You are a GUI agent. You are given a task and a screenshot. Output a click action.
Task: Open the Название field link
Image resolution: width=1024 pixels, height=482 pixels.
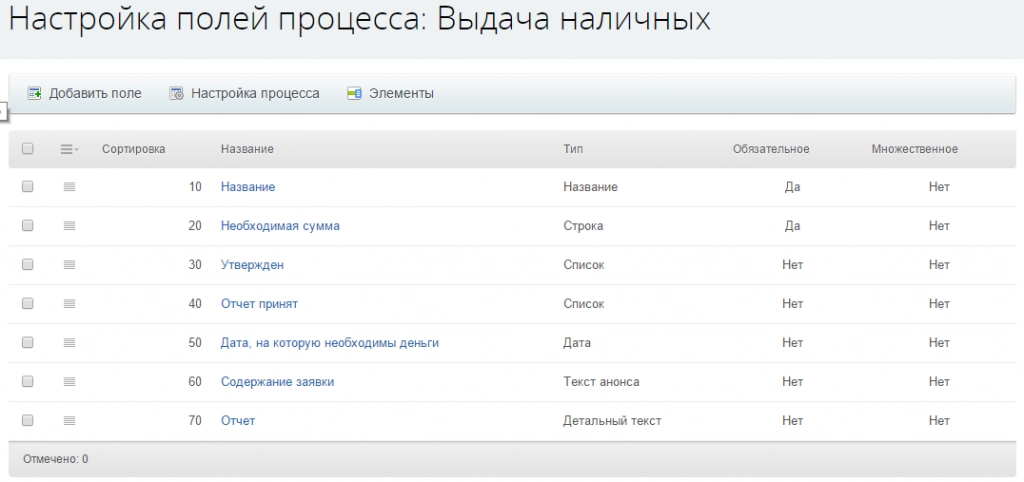[248, 187]
